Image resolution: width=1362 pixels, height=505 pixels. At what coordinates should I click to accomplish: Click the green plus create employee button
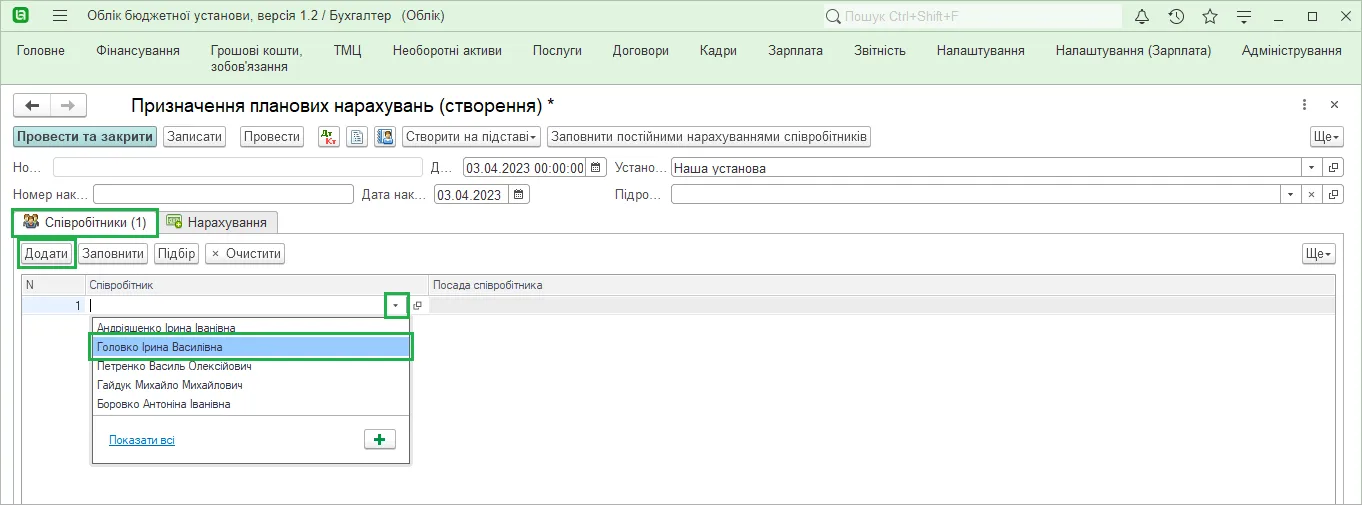coord(380,439)
